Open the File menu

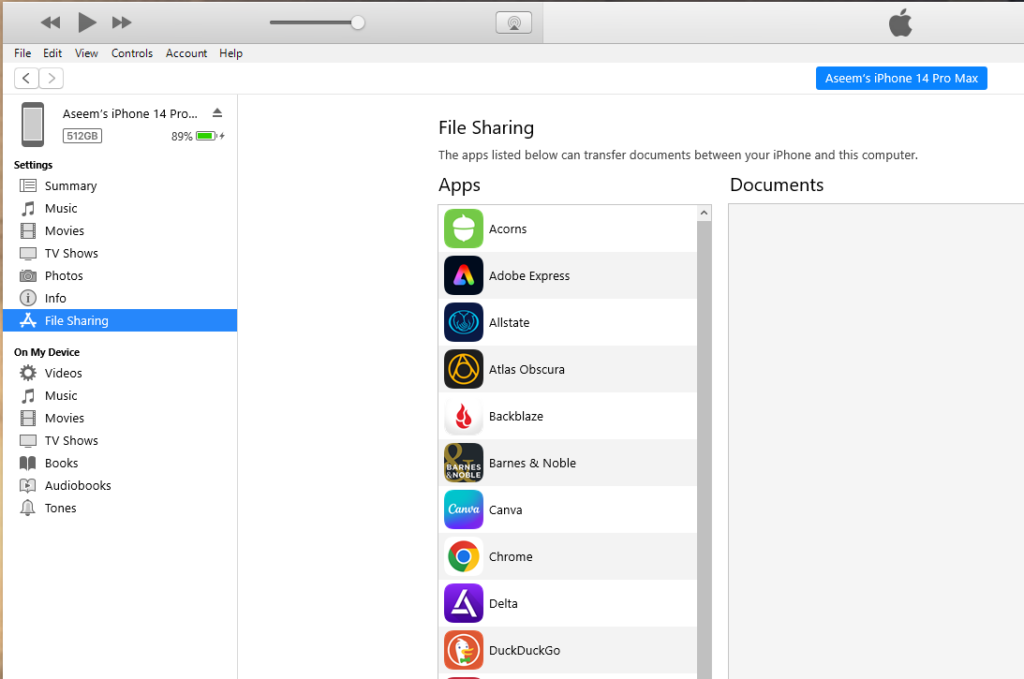tap(23, 54)
